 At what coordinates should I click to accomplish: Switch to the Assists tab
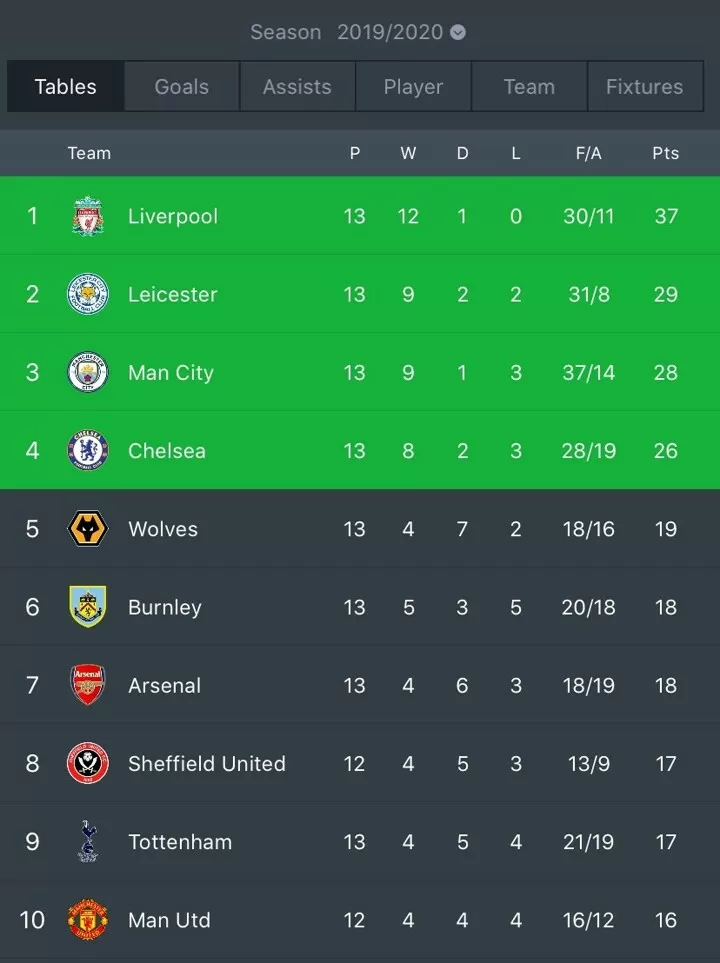[297, 87]
